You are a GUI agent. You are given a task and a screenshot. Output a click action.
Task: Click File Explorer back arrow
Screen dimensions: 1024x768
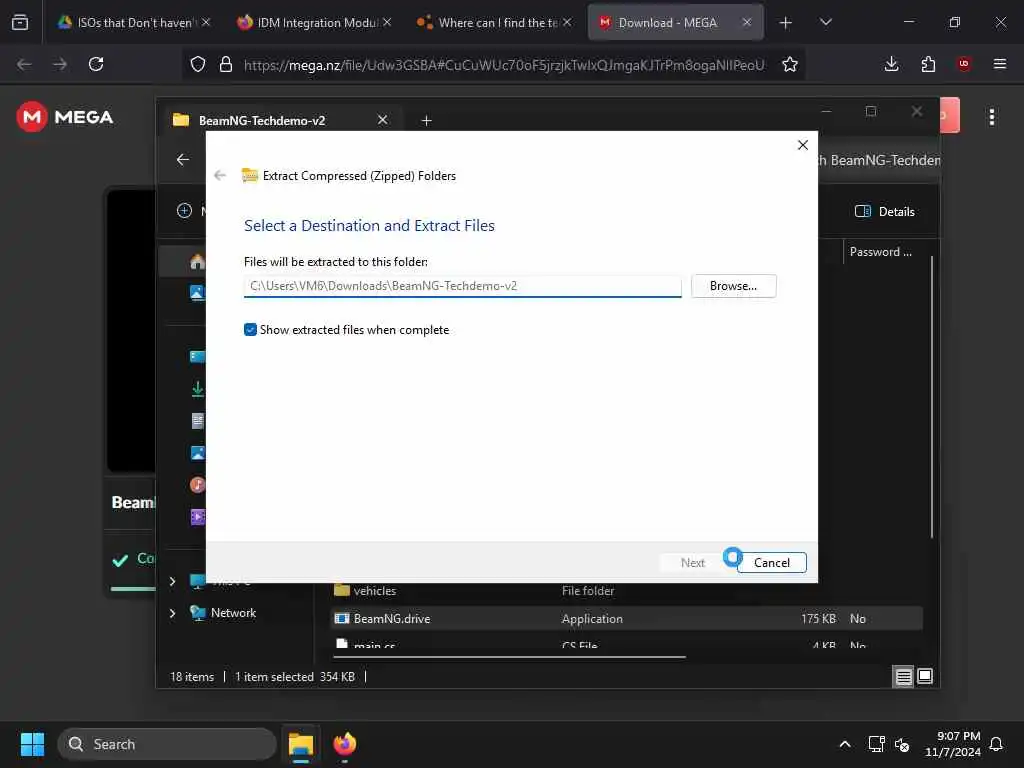(183, 159)
